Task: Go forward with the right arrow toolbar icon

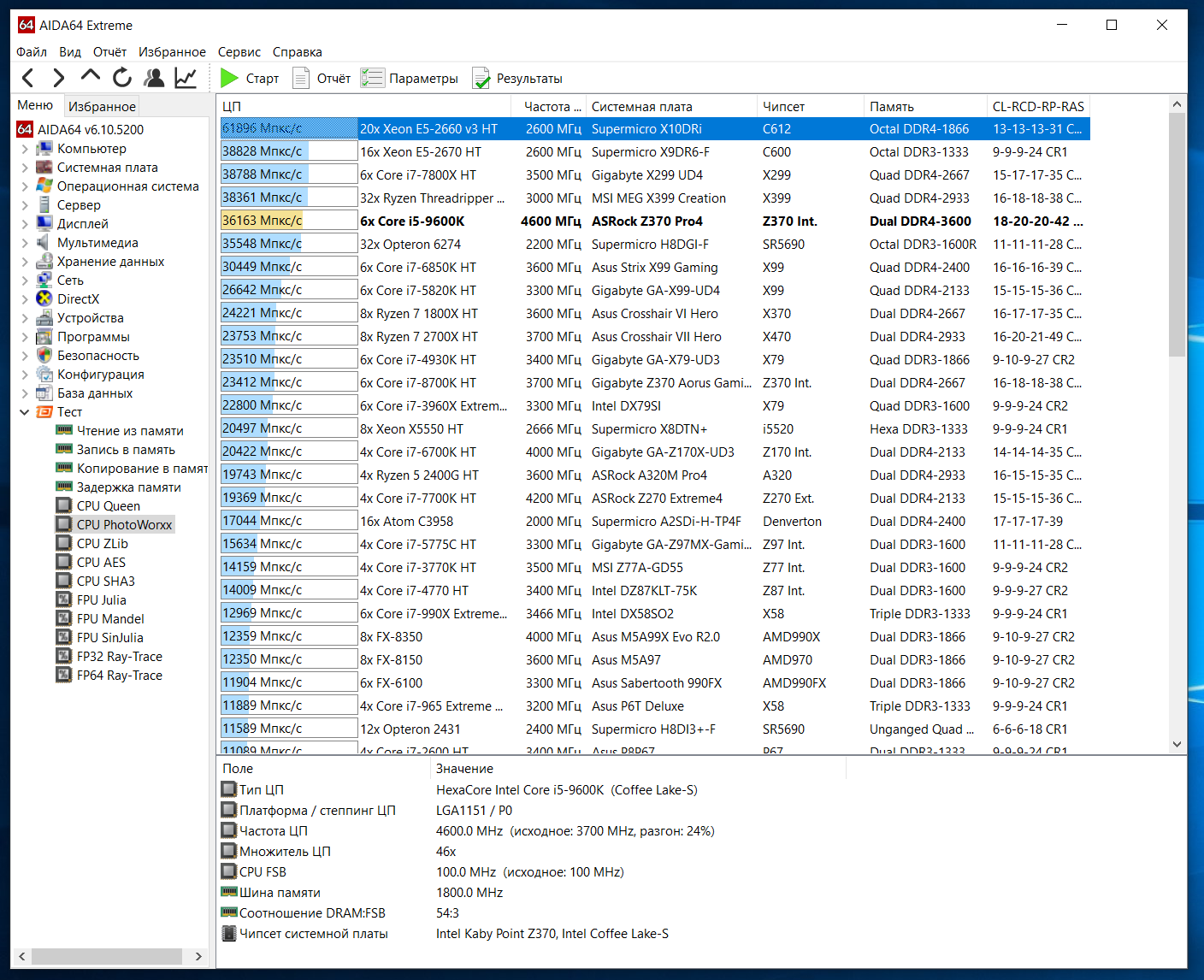Action: (x=58, y=79)
